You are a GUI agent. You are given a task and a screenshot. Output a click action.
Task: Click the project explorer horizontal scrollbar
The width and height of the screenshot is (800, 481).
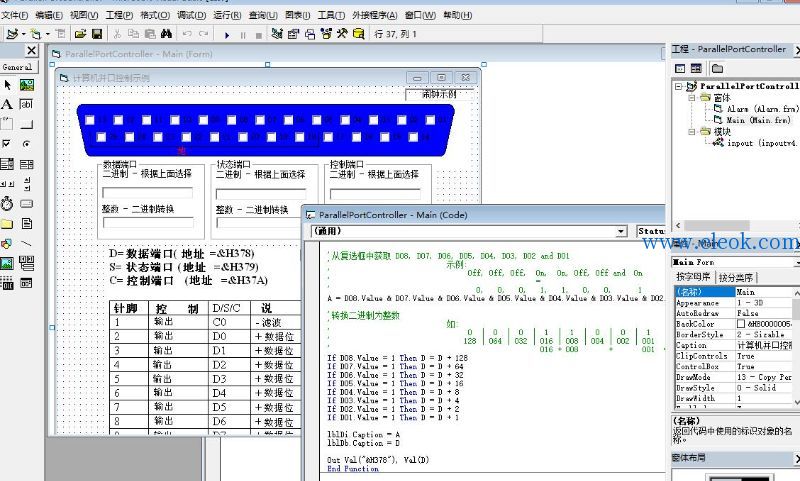click(x=735, y=225)
